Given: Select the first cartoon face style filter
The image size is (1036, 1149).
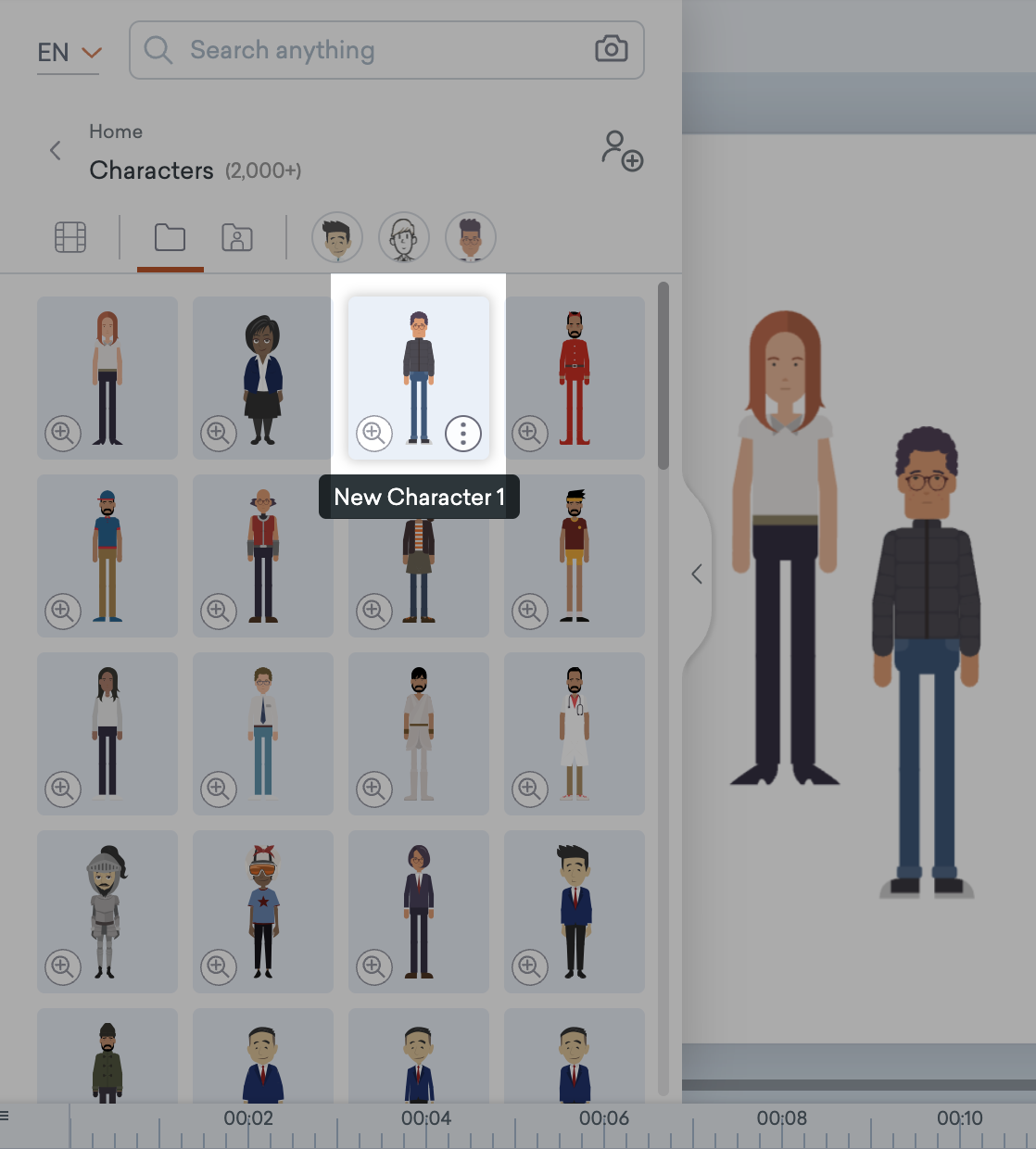Looking at the screenshot, I should click(x=336, y=237).
